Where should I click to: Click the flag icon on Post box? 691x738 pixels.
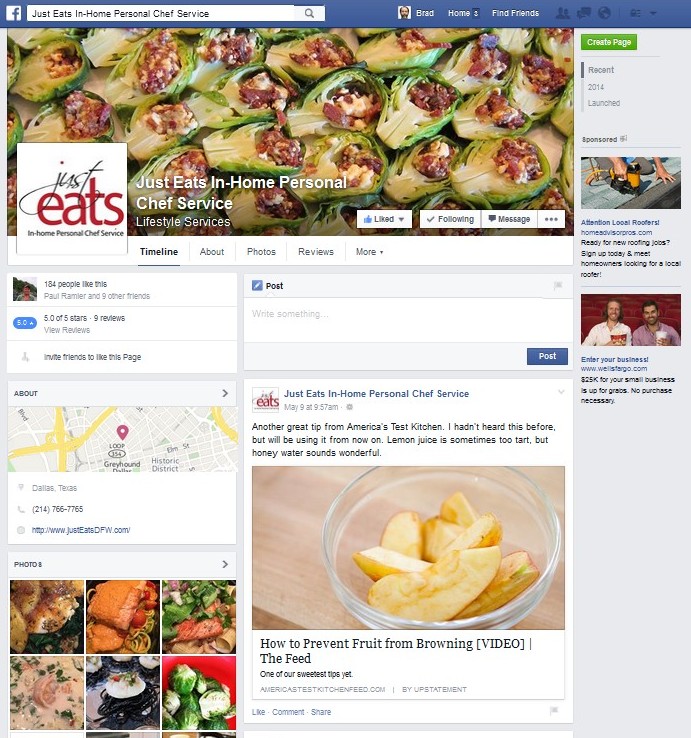[558, 285]
